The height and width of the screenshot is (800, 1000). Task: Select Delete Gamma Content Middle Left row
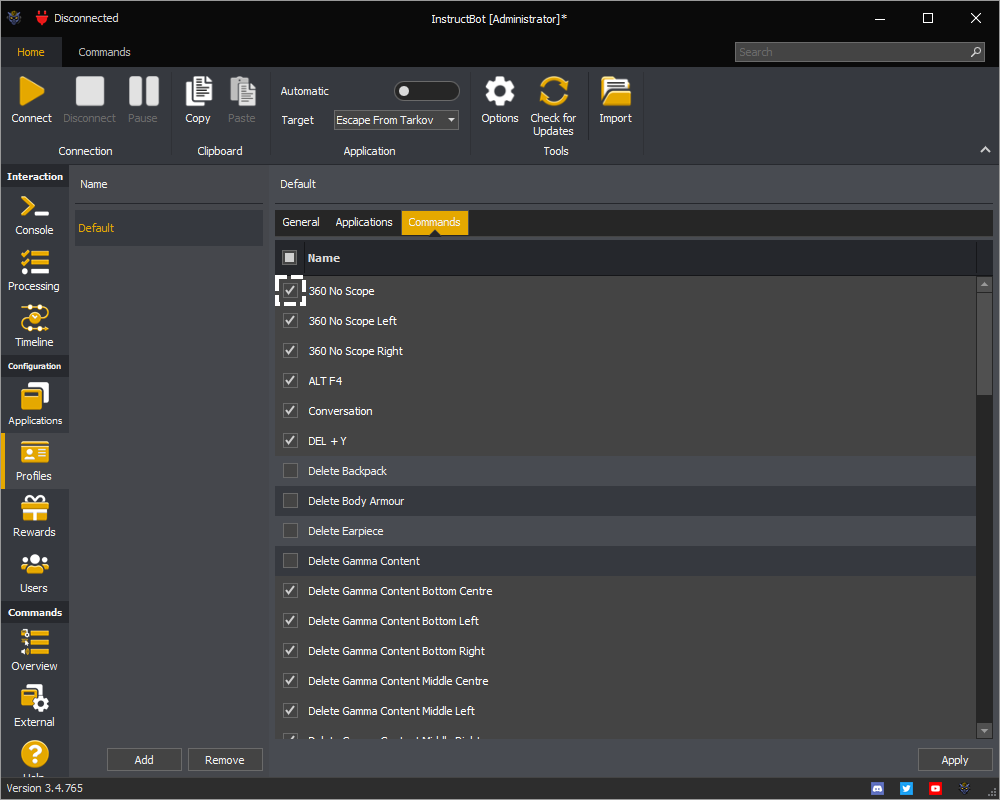click(625, 711)
